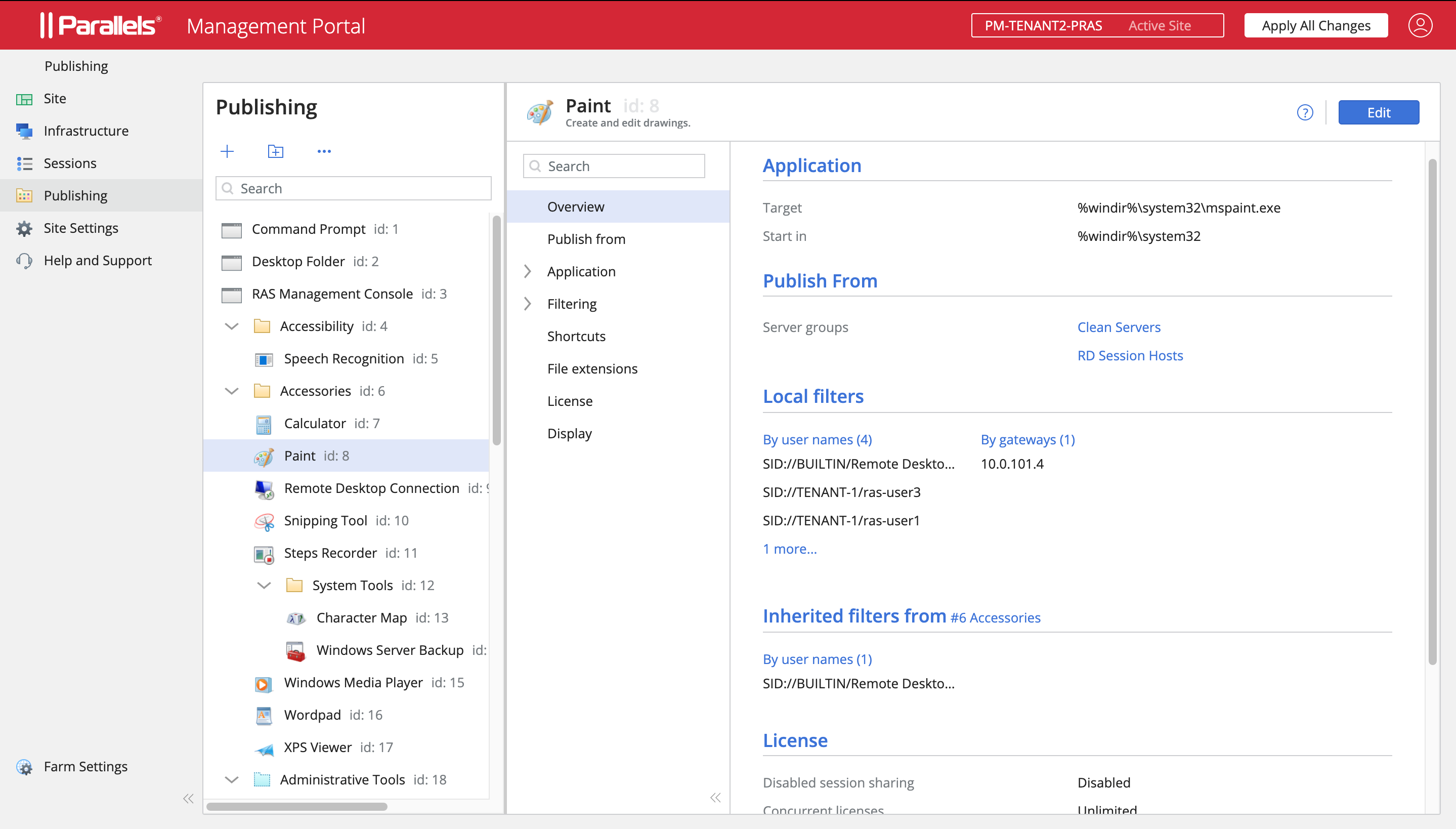Viewport: 1456px width, 829px height.
Task: Open the Sessions page from the sidebar
Action: click(x=70, y=163)
